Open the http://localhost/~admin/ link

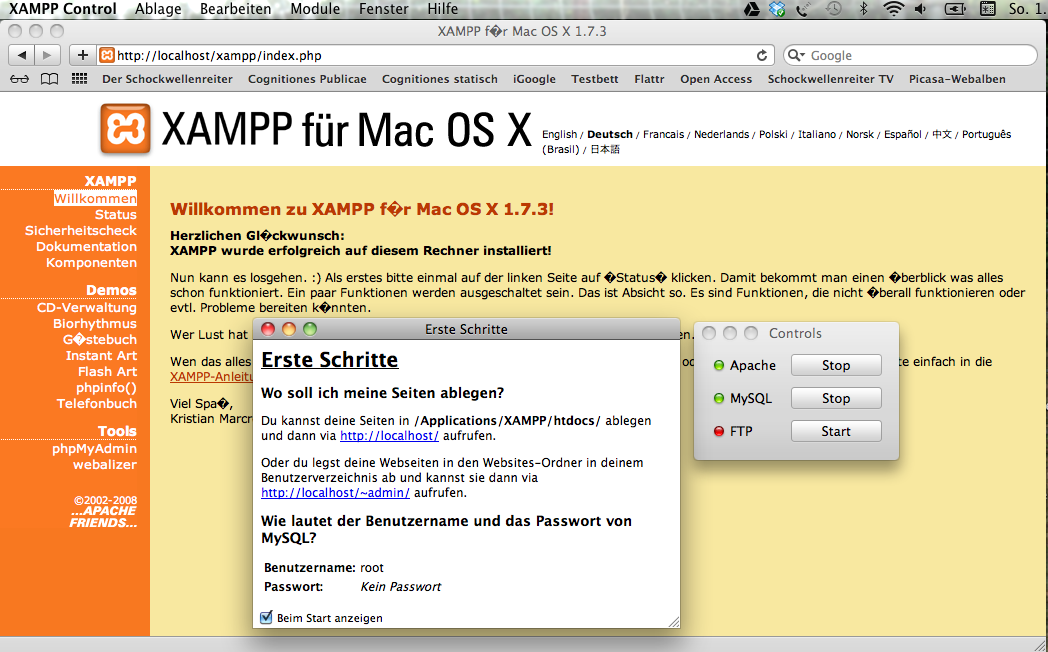click(335, 493)
